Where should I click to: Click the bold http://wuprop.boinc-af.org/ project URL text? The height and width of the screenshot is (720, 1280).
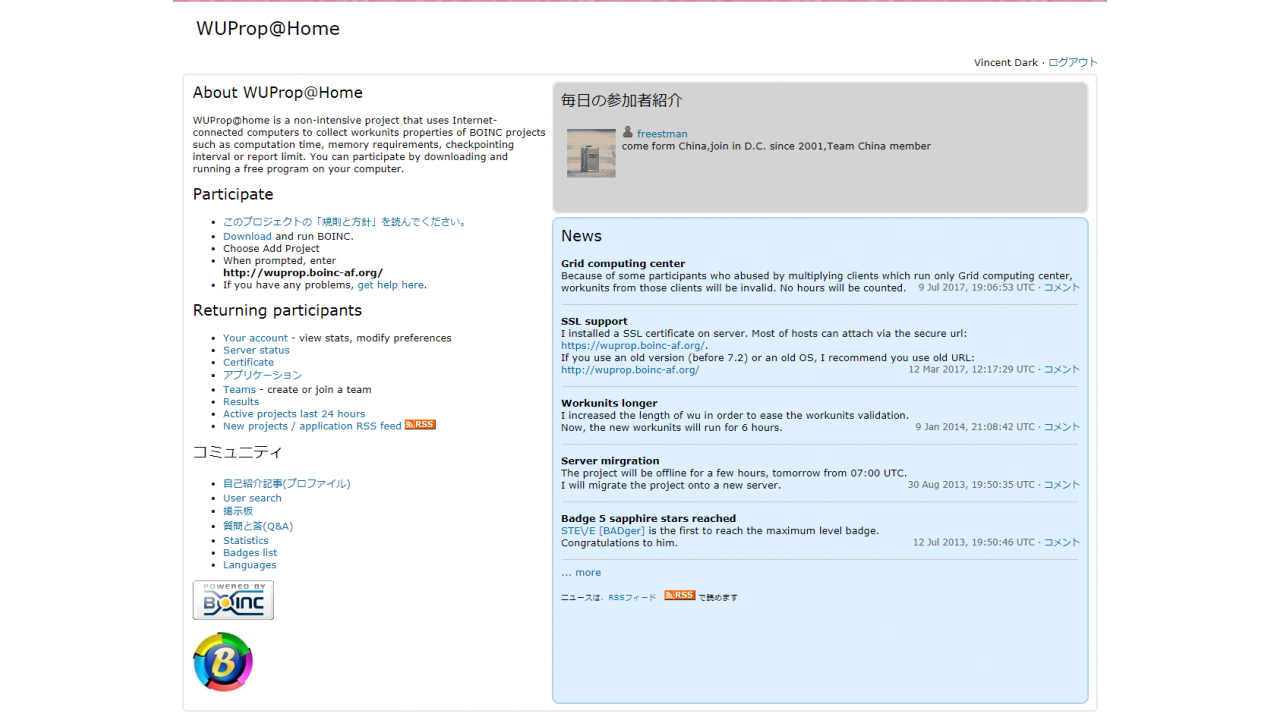pyautogui.click(x=303, y=273)
